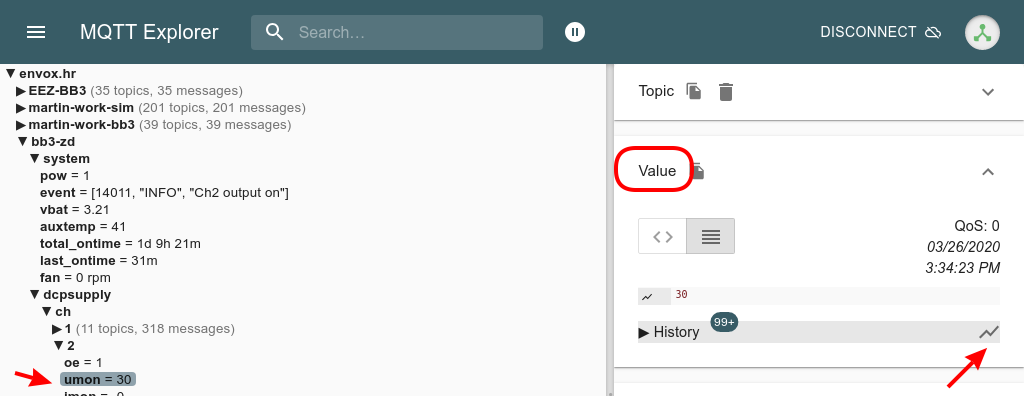This screenshot has height=396, width=1024.
Task: Copy the topic to clipboard
Action: pyautogui.click(x=694, y=91)
